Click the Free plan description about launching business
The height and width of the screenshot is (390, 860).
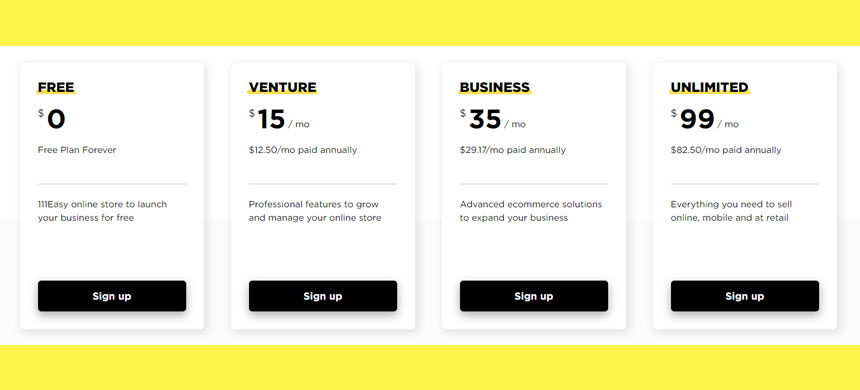[103, 211]
